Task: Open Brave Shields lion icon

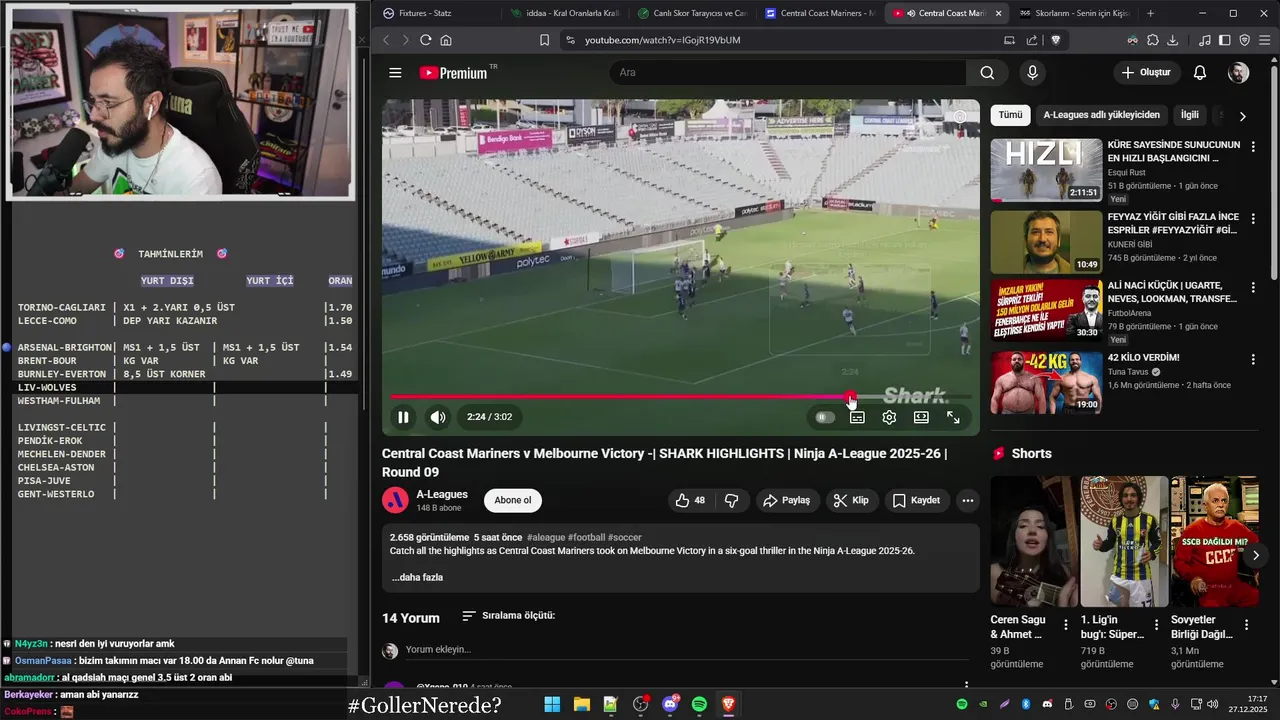Action: (1055, 40)
